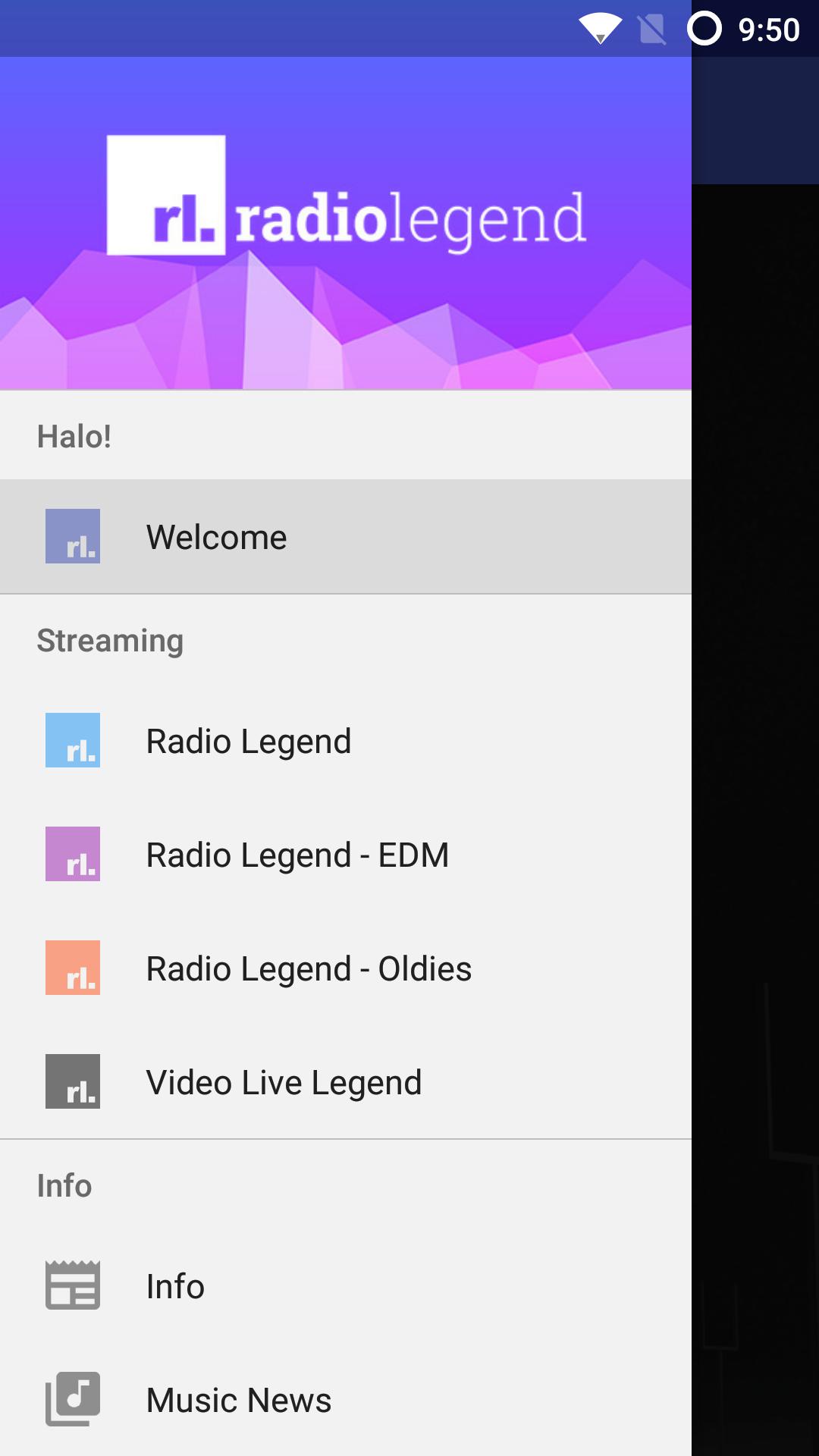Select Radio Legend stream
The height and width of the screenshot is (1456, 819).
(346, 741)
